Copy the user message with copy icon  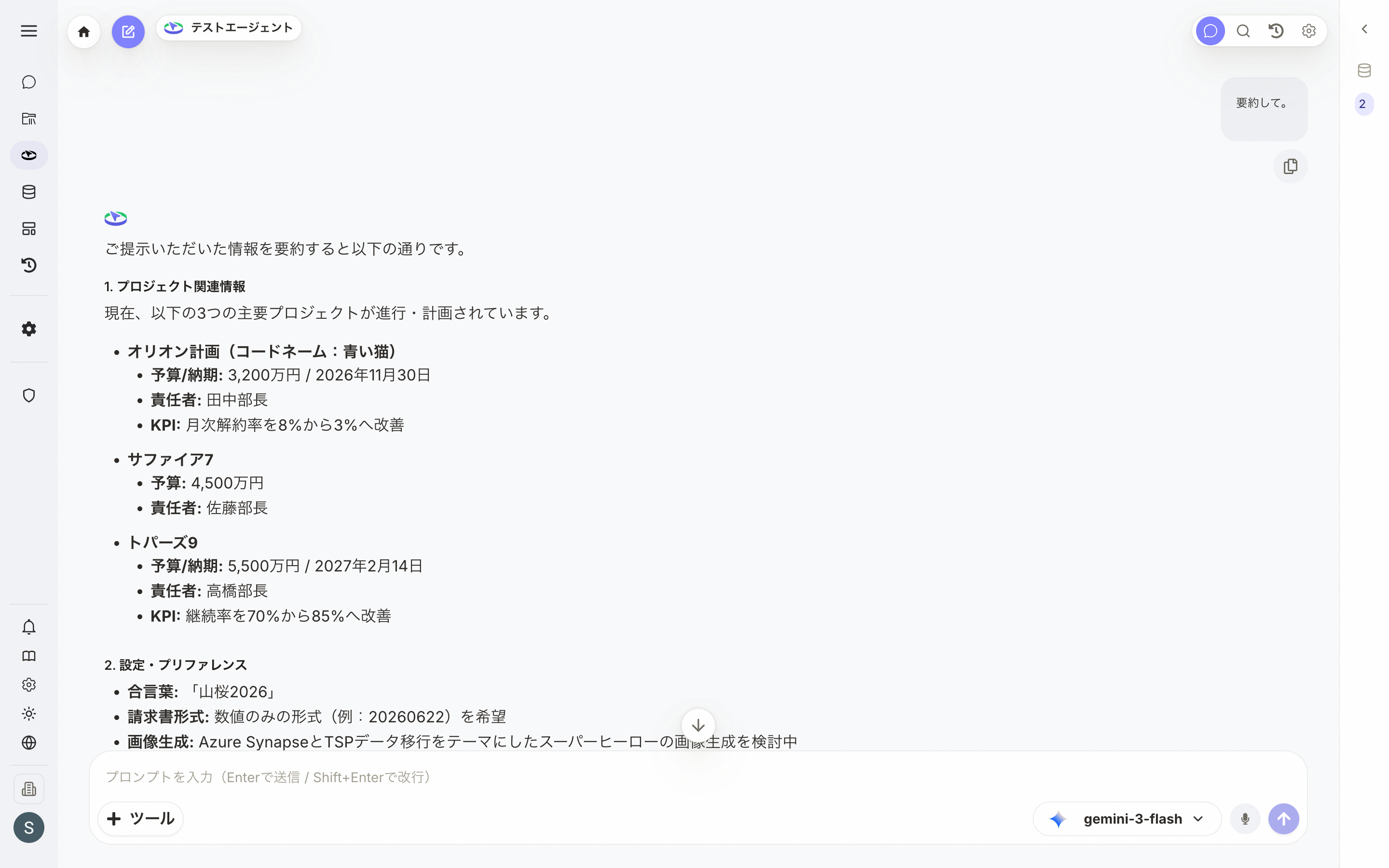(1290, 166)
